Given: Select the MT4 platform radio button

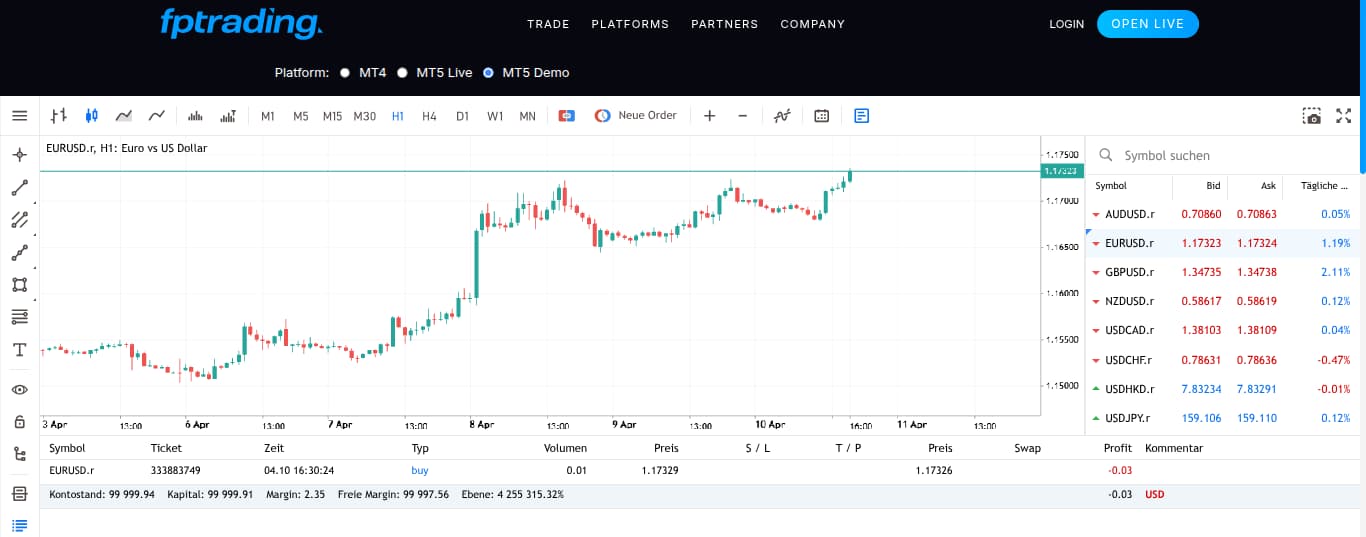Looking at the screenshot, I should pos(345,73).
